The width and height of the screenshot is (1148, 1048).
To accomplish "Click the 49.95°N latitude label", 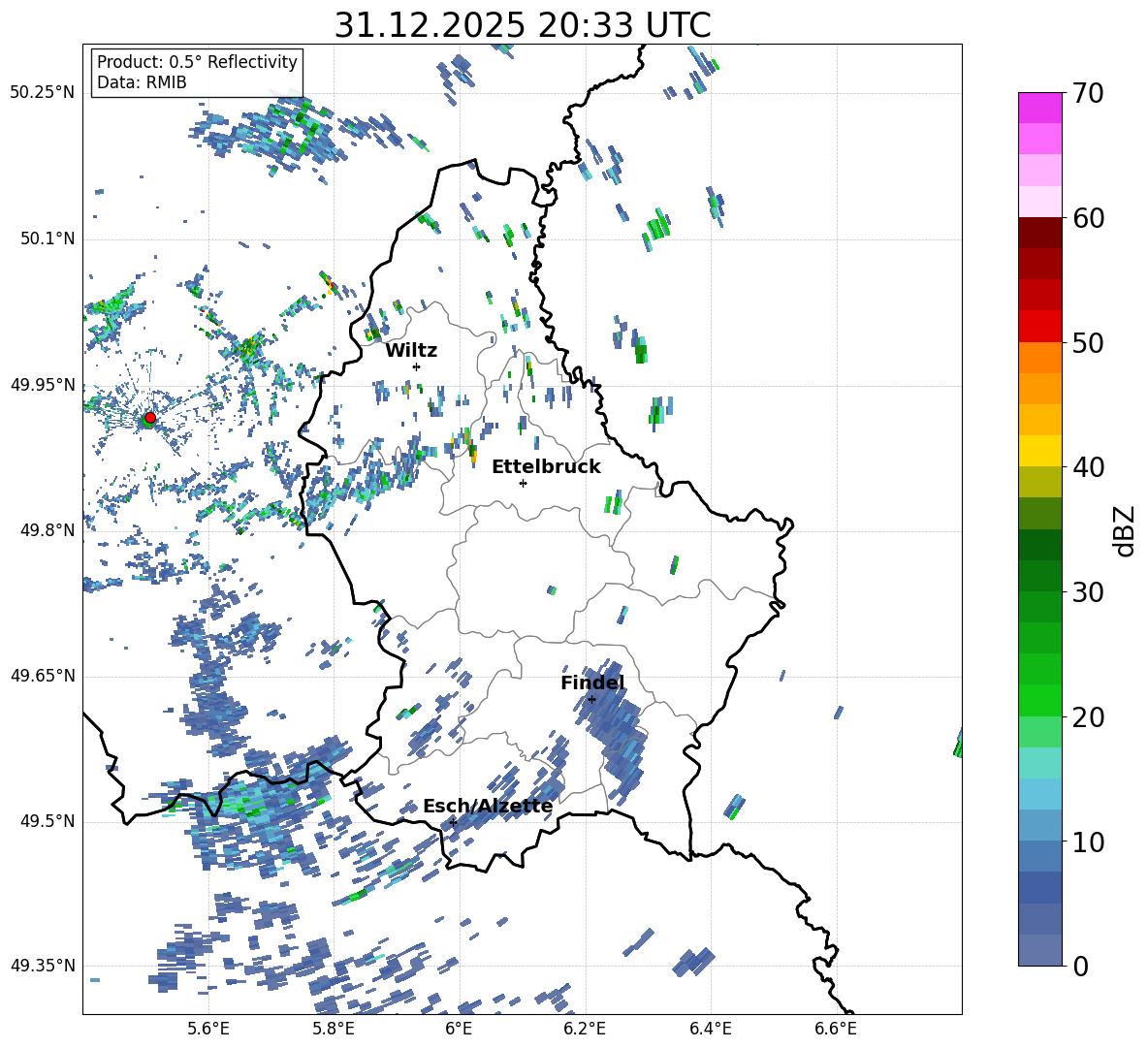I will tap(42, 385).
